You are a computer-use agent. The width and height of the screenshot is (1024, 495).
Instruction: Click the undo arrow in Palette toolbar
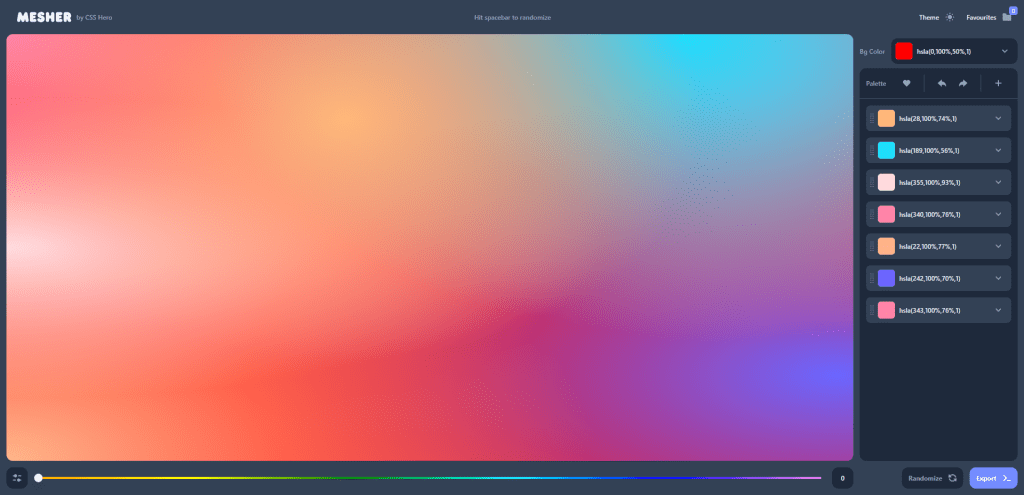[x=942, y=83]
